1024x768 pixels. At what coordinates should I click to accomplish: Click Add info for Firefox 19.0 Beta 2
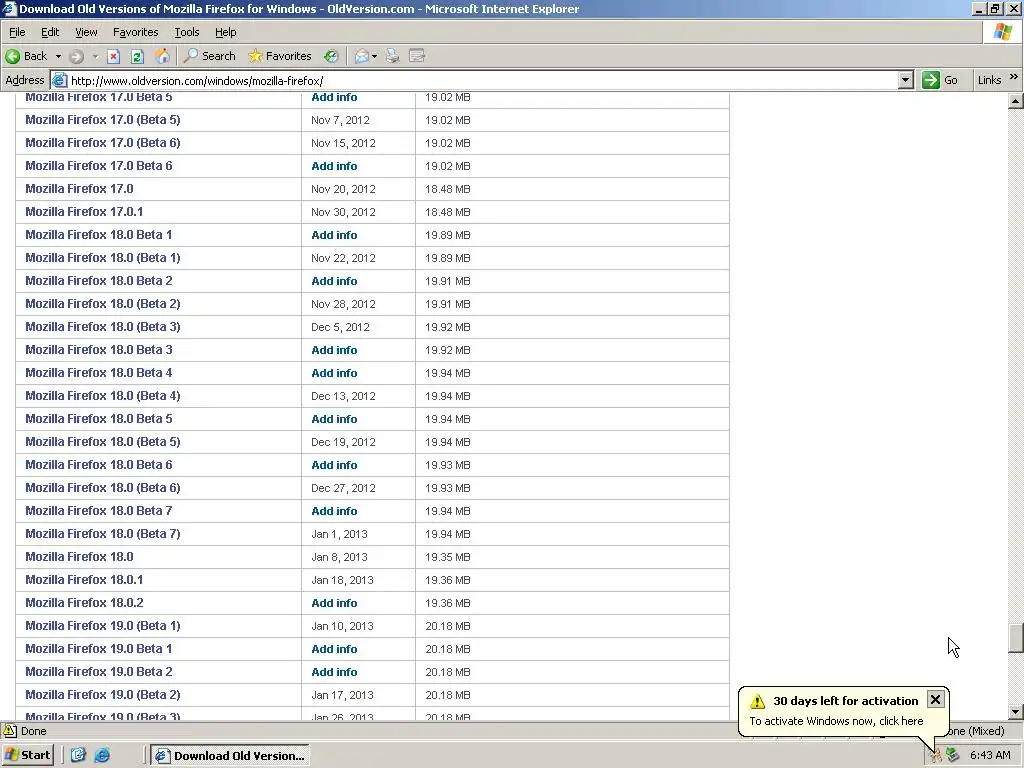coord(334,672)
